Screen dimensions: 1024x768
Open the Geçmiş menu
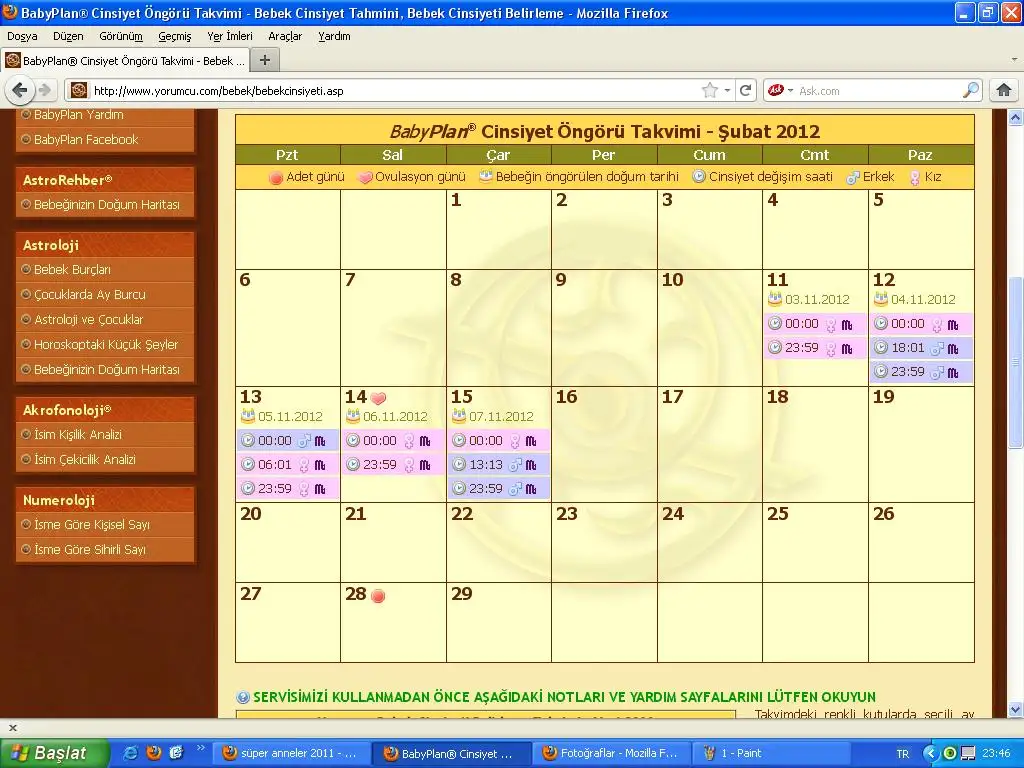click(175, 36)
